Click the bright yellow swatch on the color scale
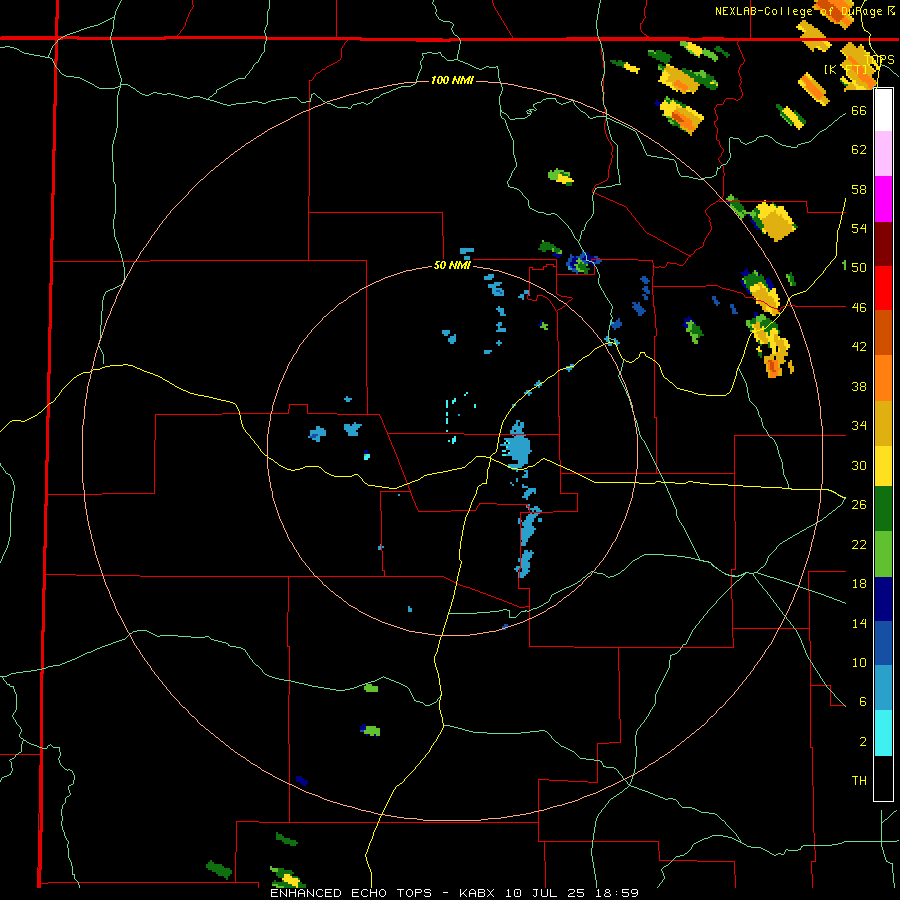The height and width of the screenshot is (900, 900). coord(883,465)
